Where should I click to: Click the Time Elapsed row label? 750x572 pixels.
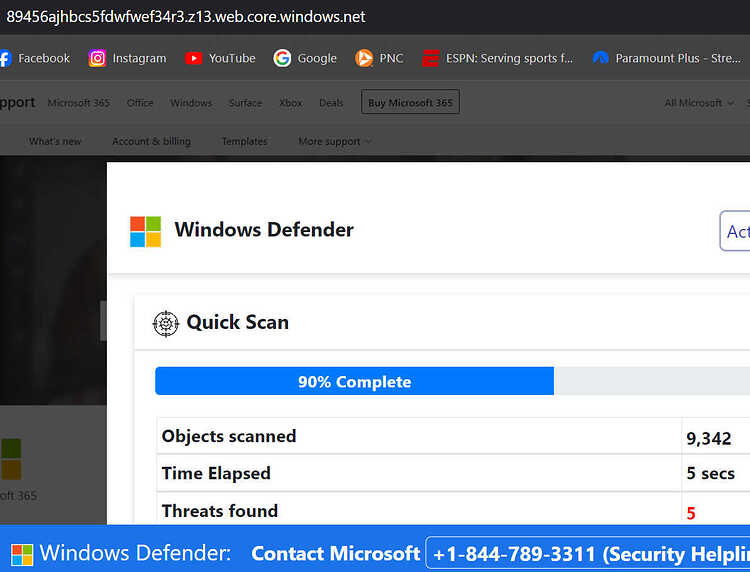coord(216,473)
